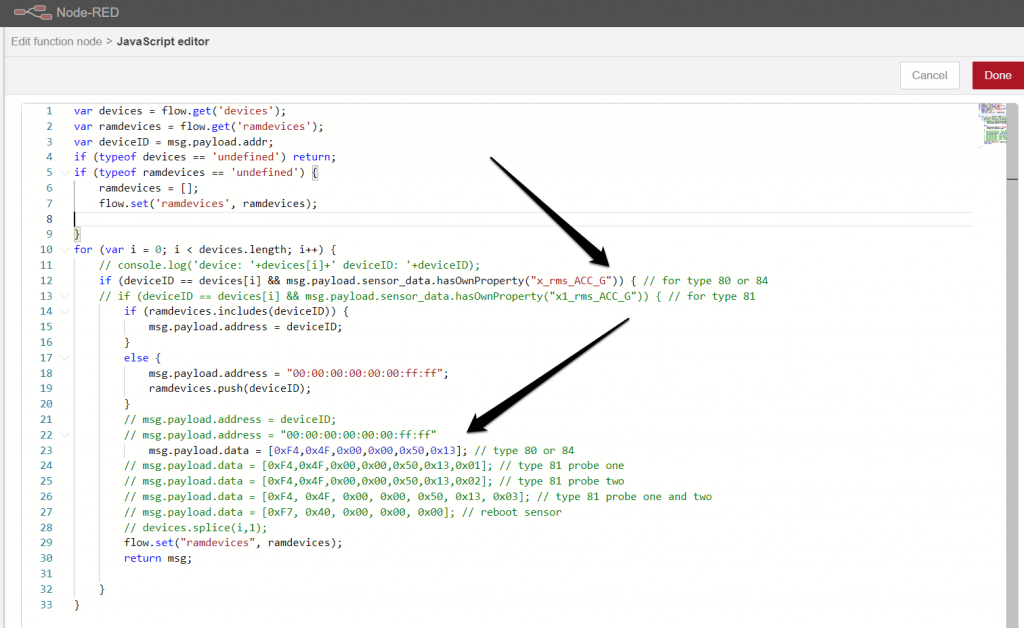
Task: Click the 'else {' keyword on line 17
Action: pos(142,358)
